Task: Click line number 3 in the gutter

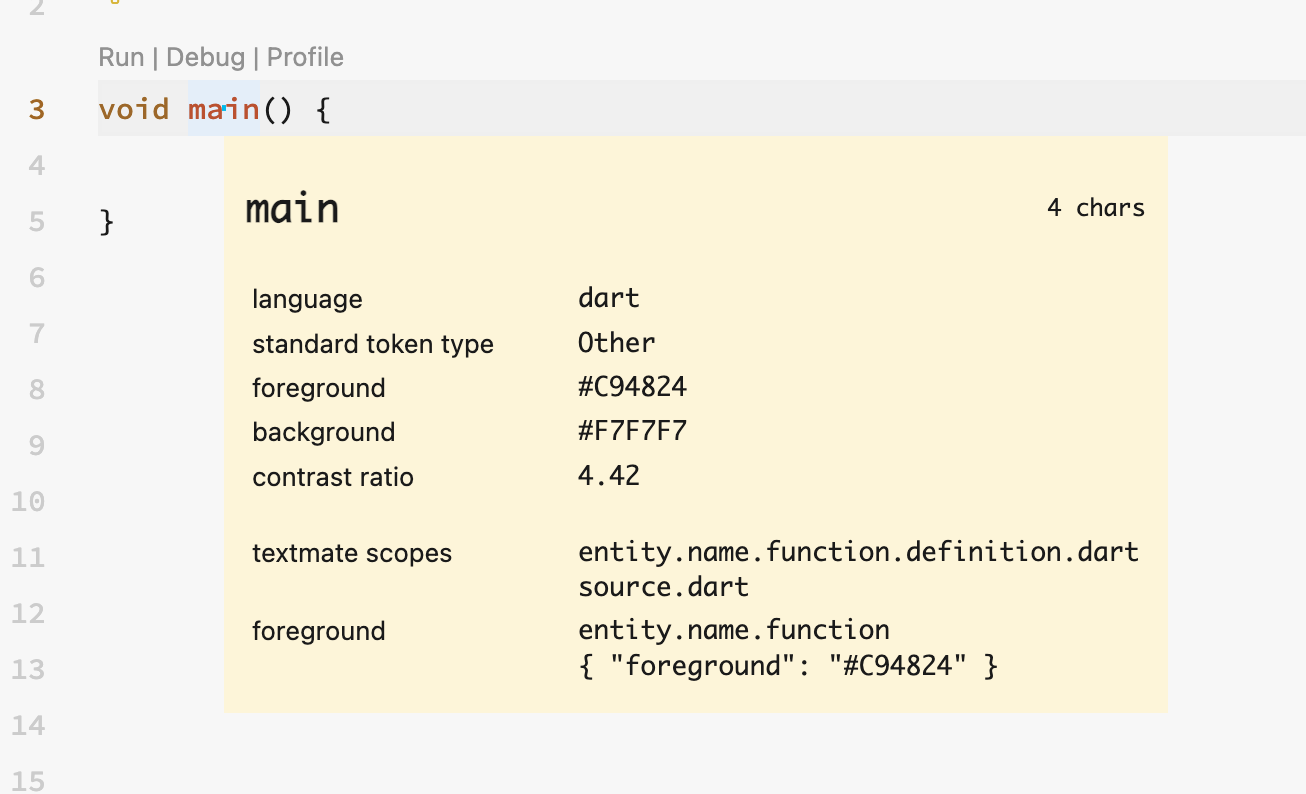Action: point(36,110)
